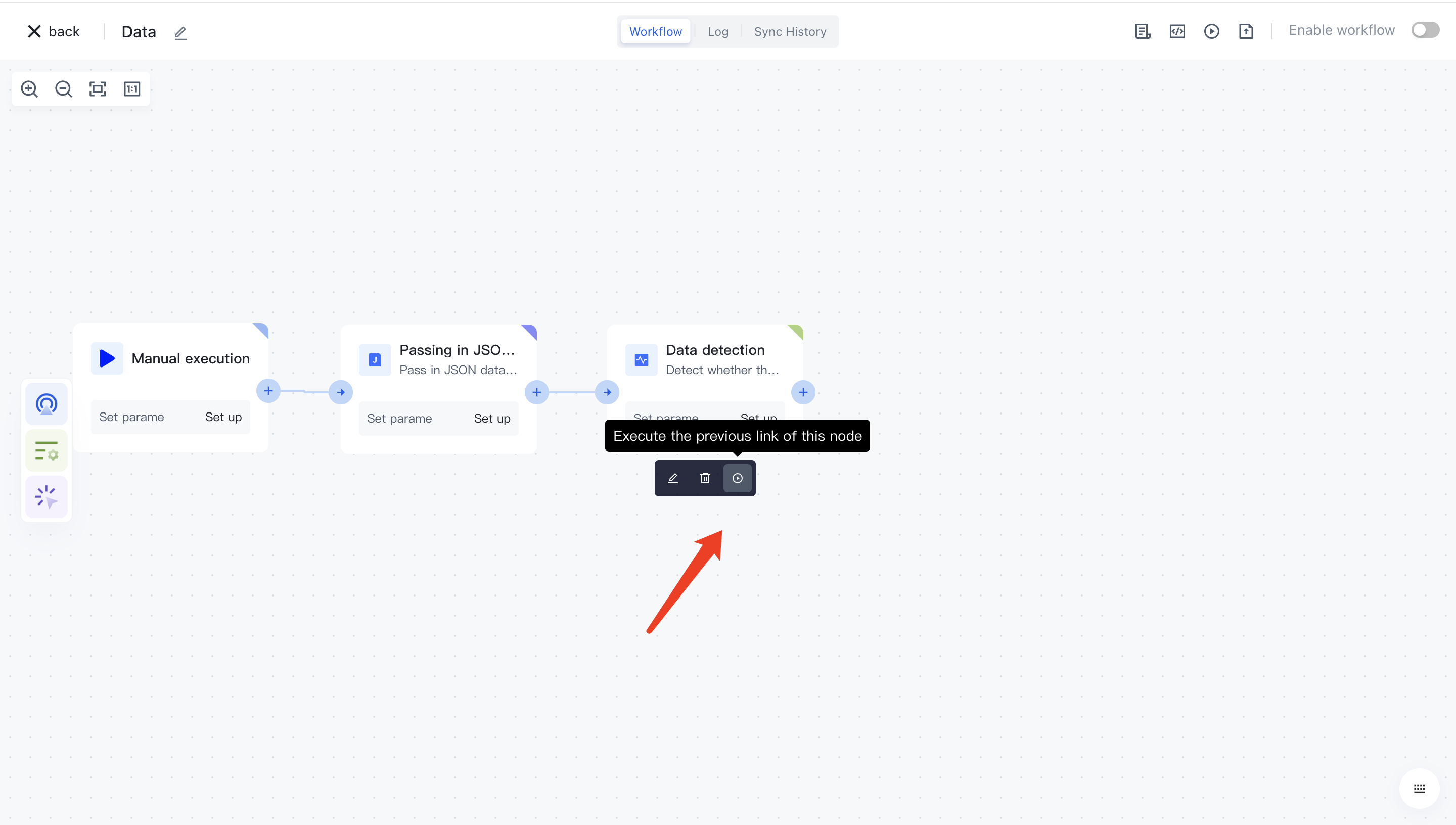This screenshot has width=1456, height=825.
Task: Click the back button to exit editor
Action: (54, 32)
